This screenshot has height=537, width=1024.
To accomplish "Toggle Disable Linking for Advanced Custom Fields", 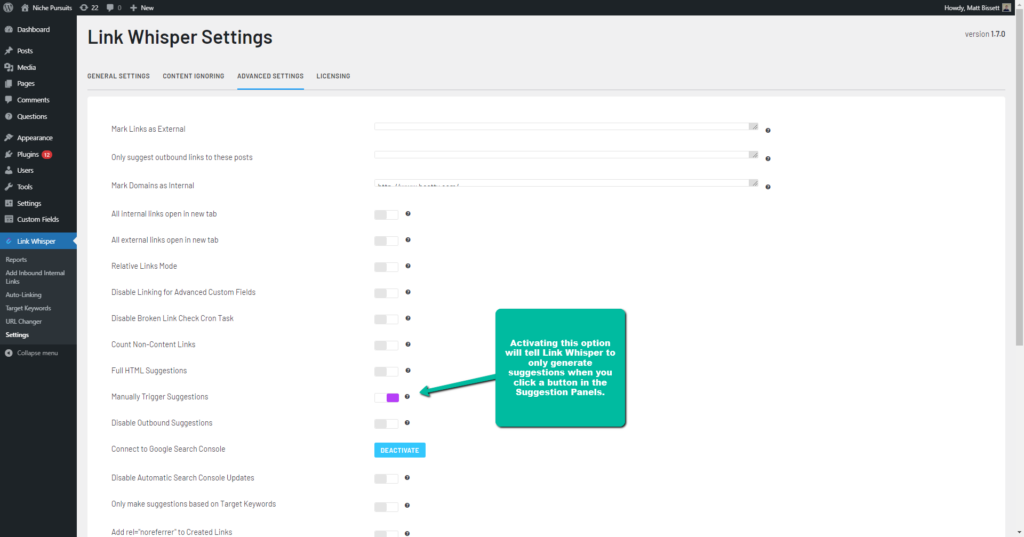I will pyautogui.click(x=386, y=293).
